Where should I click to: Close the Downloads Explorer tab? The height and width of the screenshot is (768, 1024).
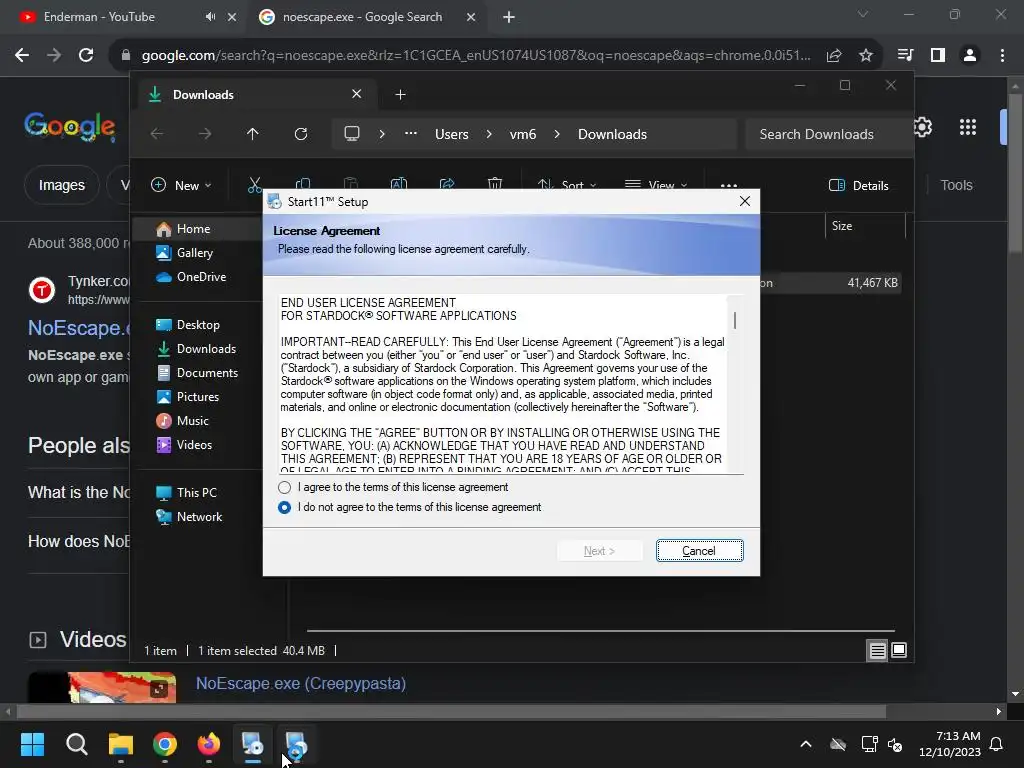point(357,94)
